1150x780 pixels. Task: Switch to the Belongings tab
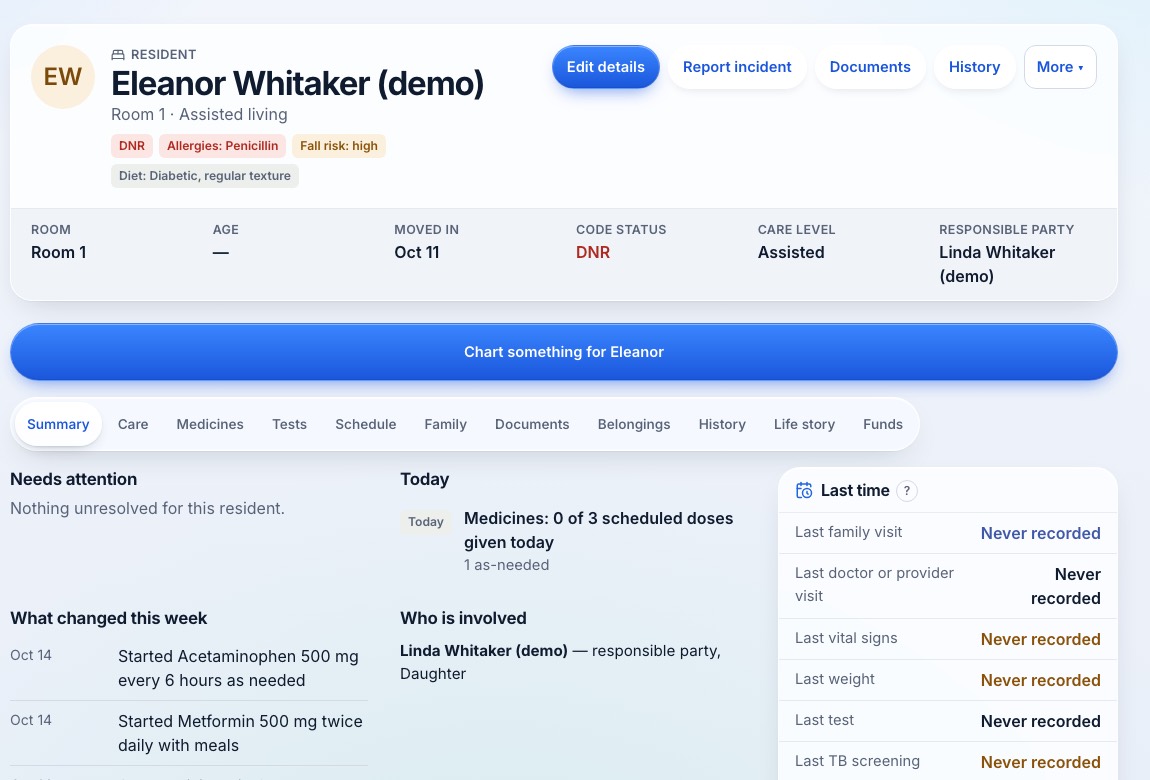tap(634, 424)
